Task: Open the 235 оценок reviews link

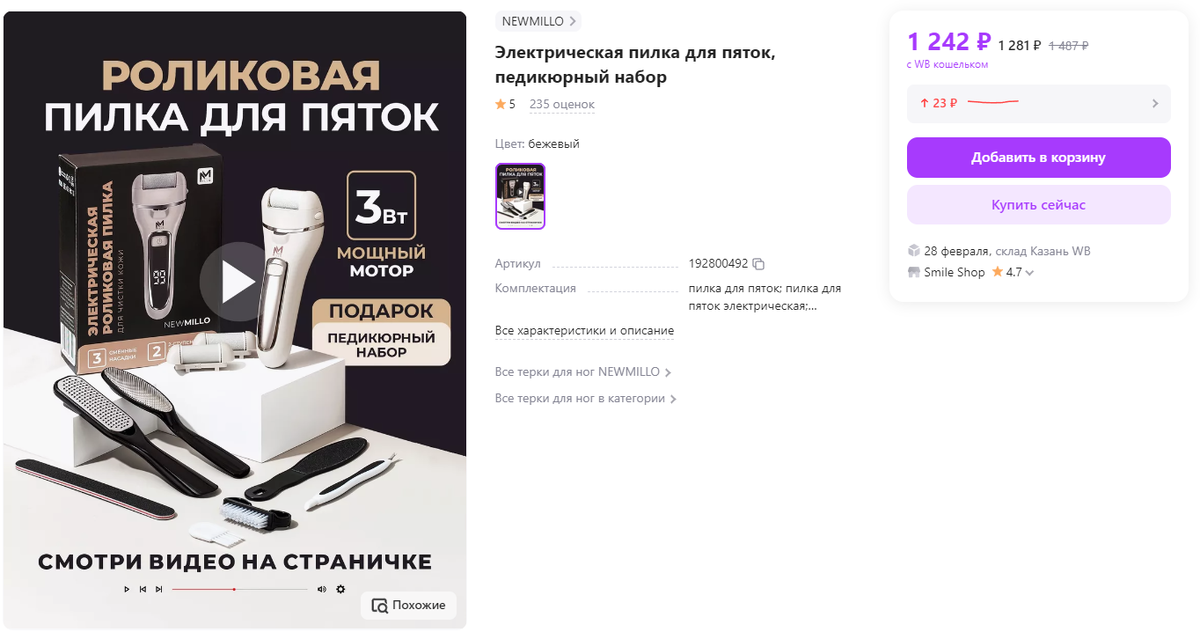Action: [562, 104]
